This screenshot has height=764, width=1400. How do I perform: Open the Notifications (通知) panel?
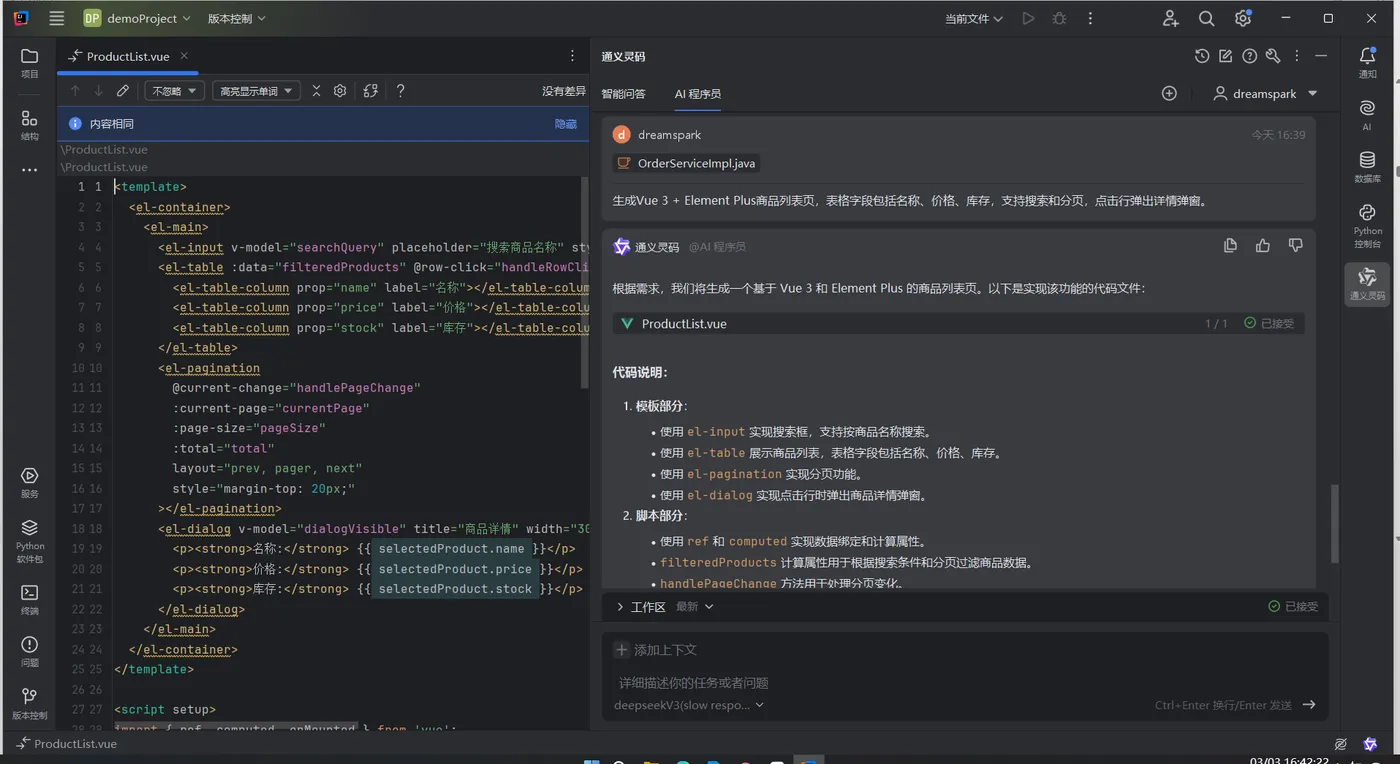1367,63
